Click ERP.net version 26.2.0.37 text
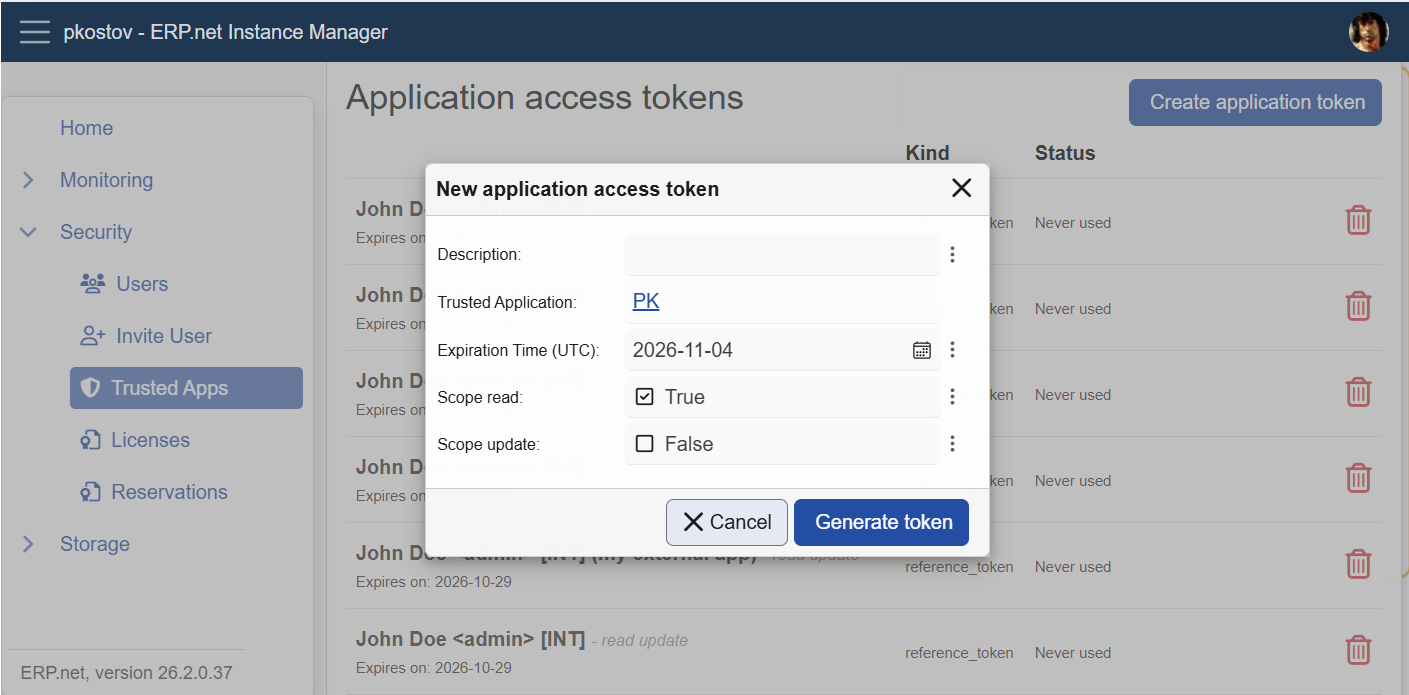The width and height of the screenshot is (1409, 695). [x=126, y=672]
